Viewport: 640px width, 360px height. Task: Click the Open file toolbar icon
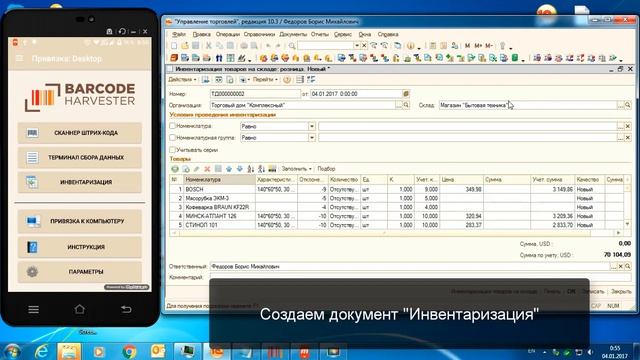[185, 46]
